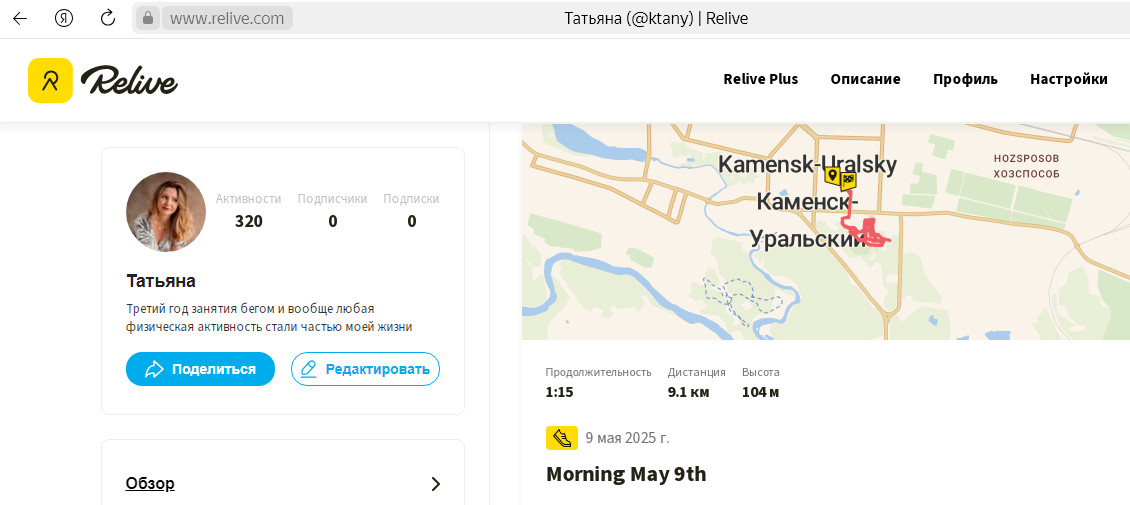
Task: Click the yellow running shoe activity icon
Action: 562,438
